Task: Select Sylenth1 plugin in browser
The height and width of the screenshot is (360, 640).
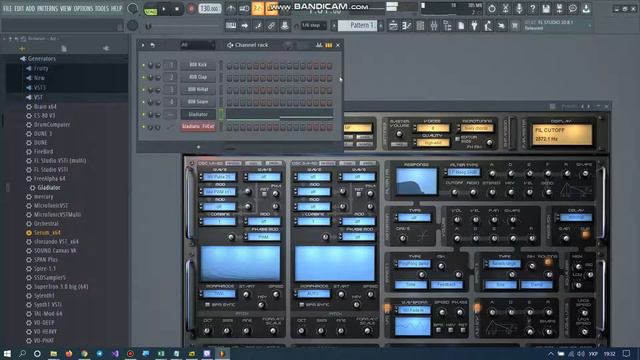Action: point(44,296)
